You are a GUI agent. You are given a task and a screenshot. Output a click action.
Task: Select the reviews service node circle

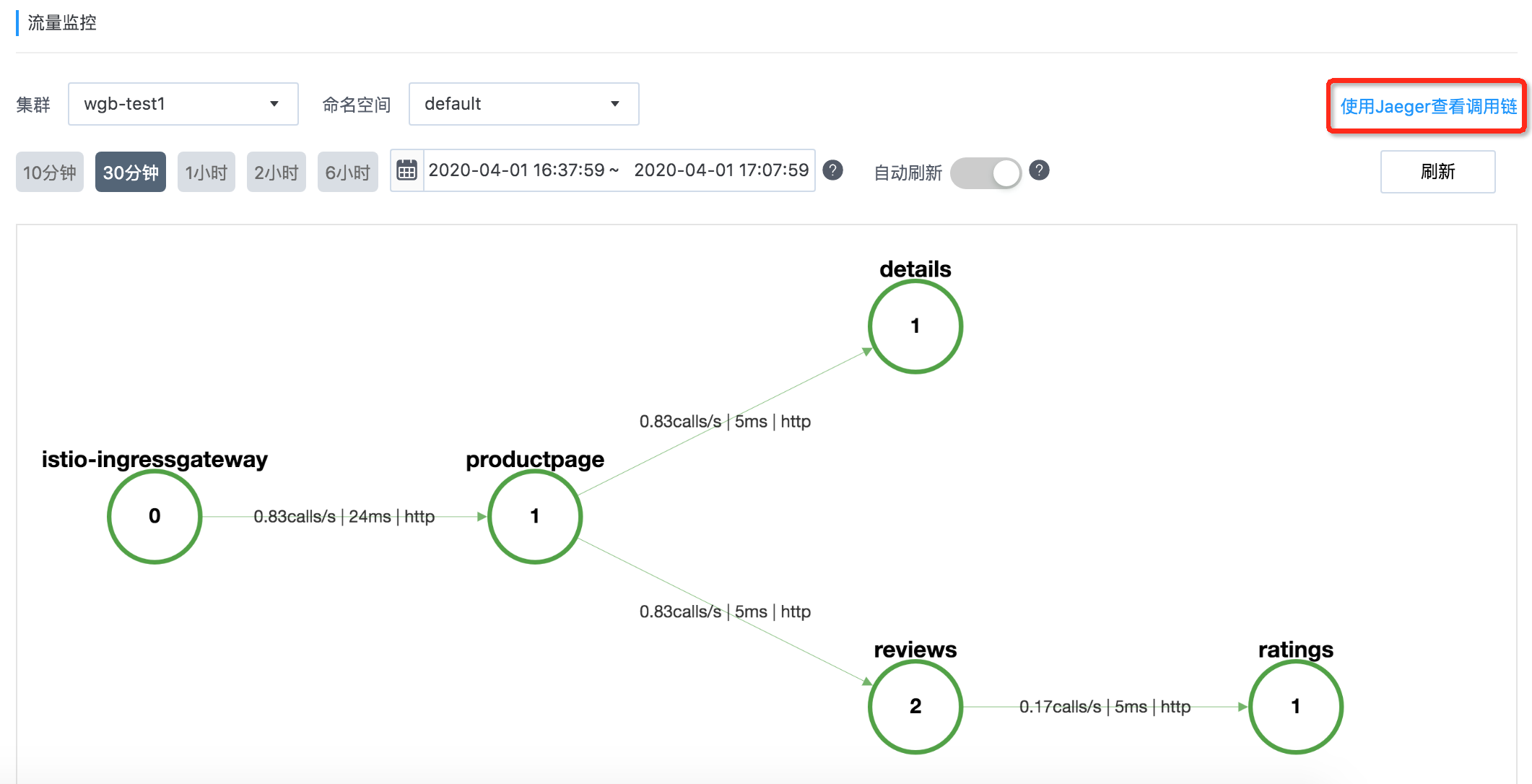tap(915, 706)
